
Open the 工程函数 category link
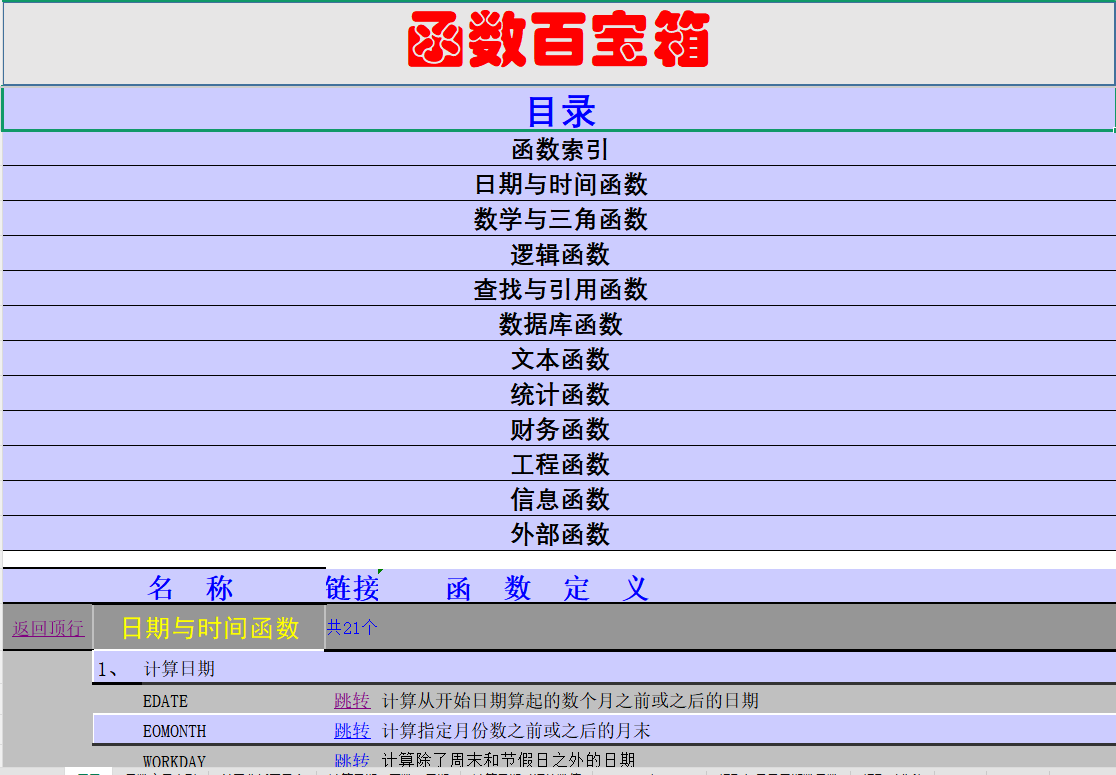(x=558, y=464)
